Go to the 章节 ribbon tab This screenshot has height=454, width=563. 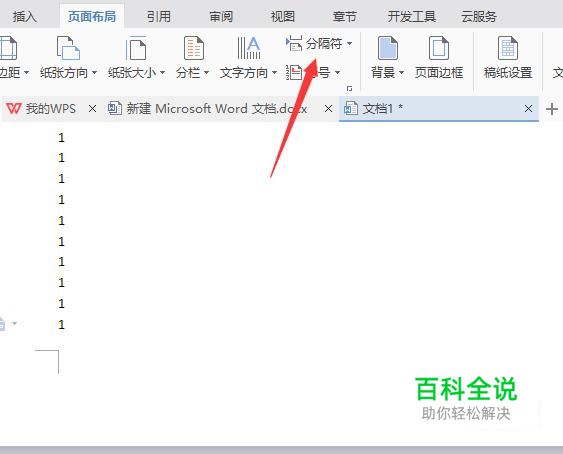tap(344, 17)
